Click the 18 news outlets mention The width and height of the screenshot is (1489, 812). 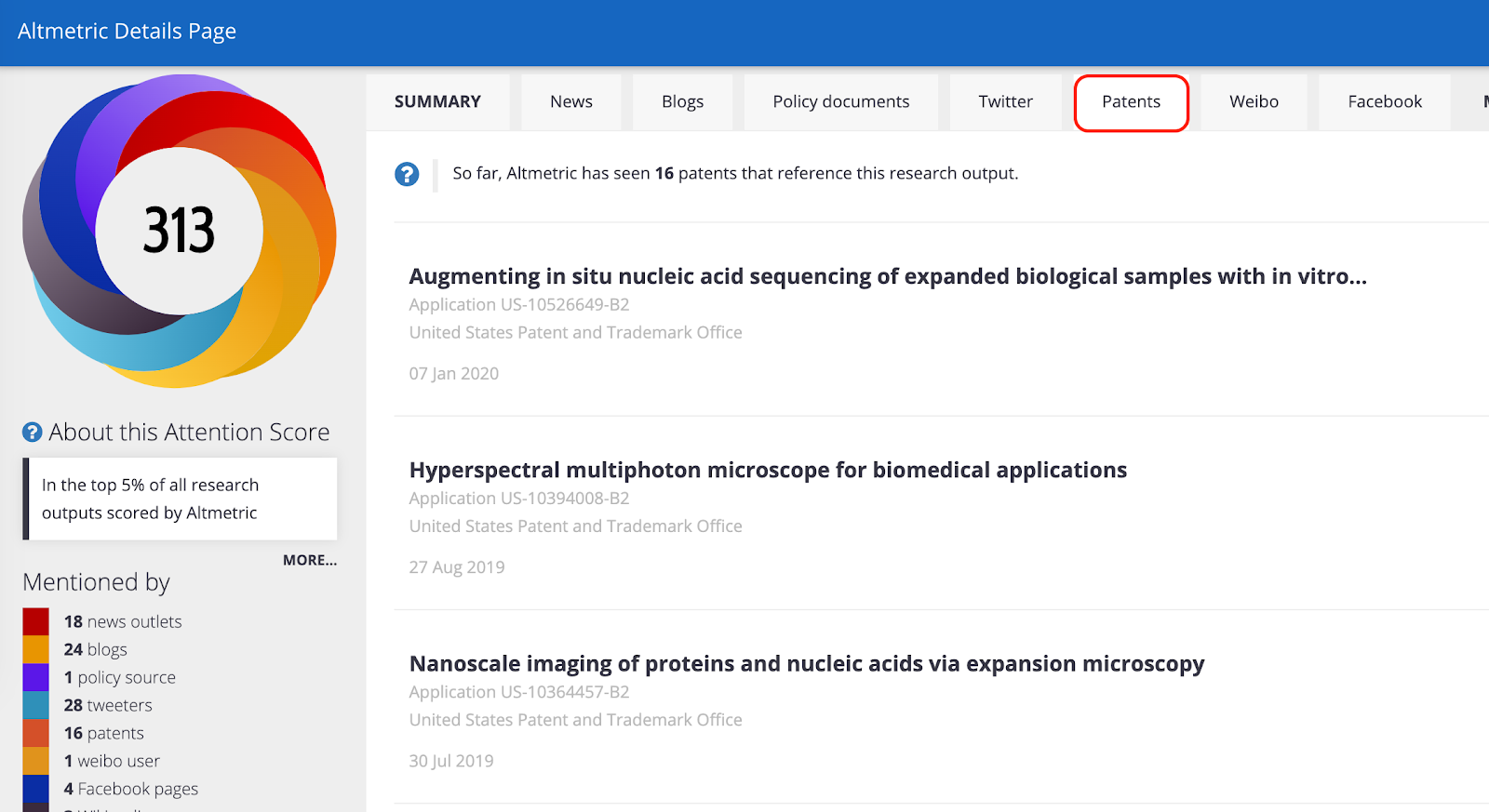pos(123,621)
